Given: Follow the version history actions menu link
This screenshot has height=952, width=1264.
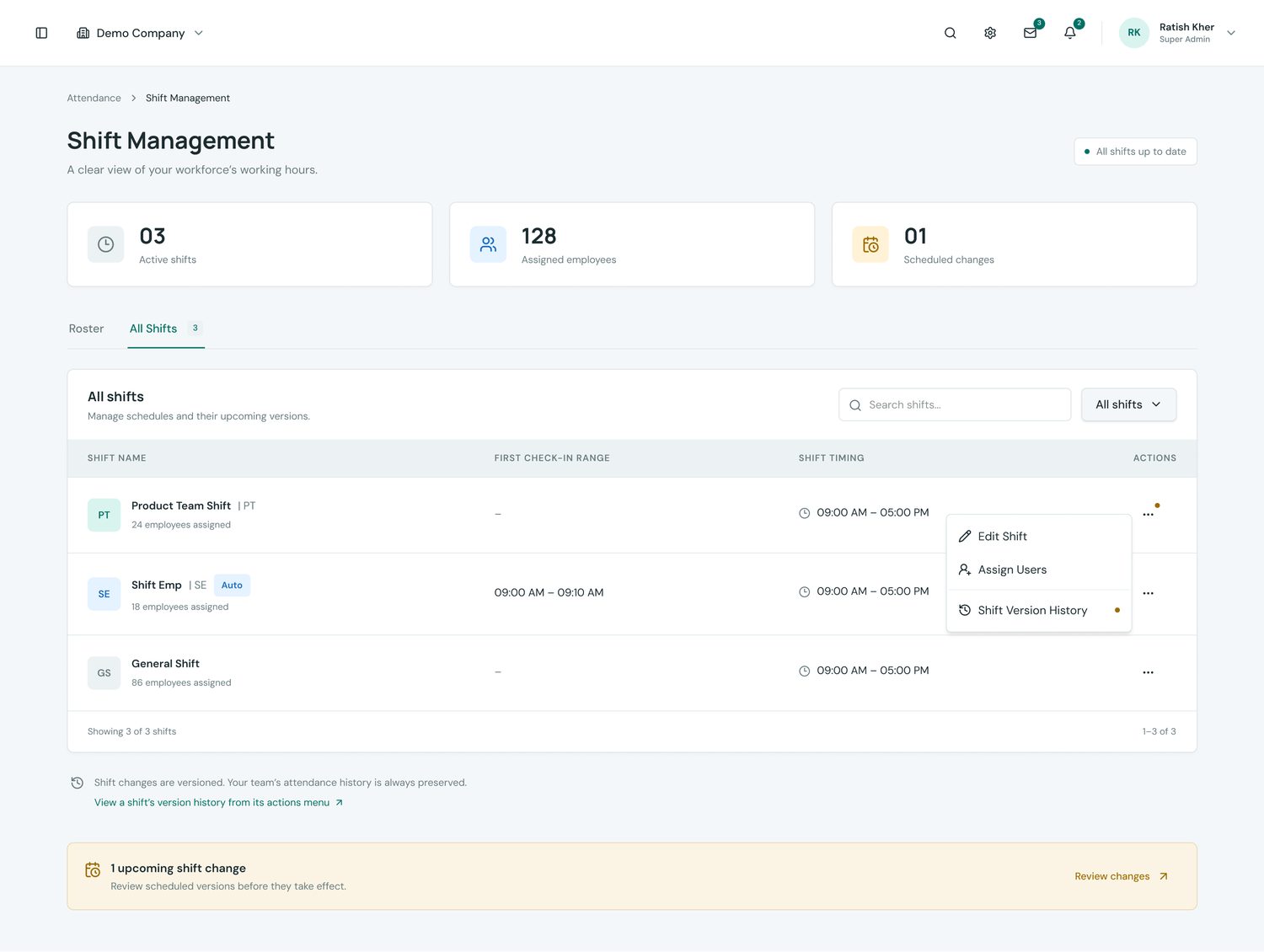Looking at the screenshot, I should (x=219, y=802).
